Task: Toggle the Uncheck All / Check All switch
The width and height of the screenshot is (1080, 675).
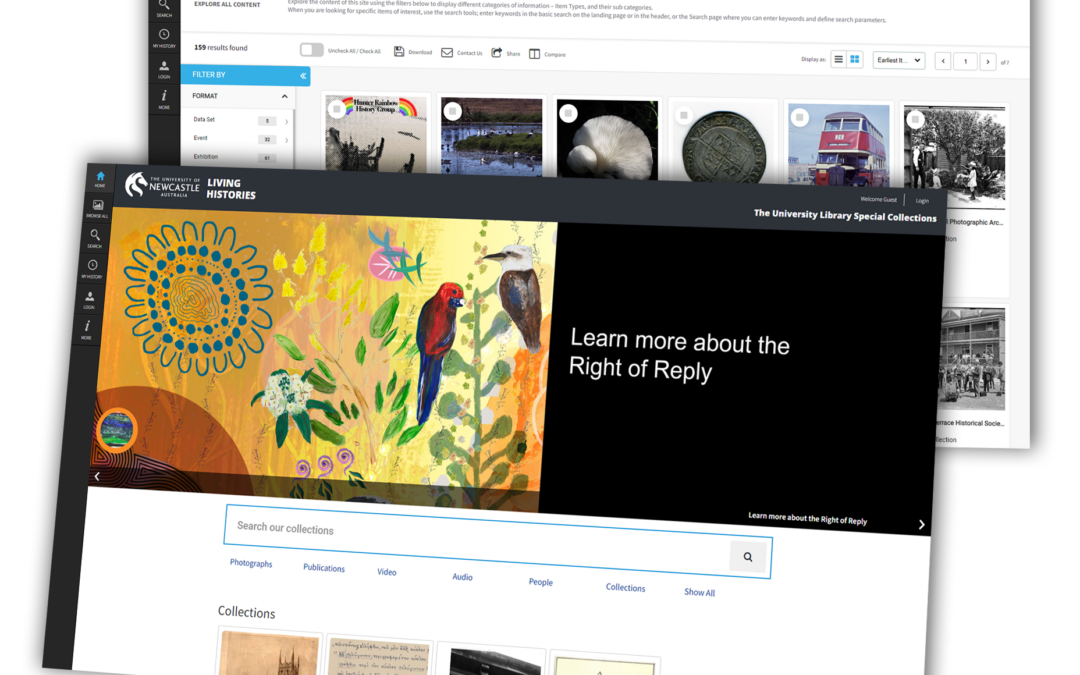Action: click(x=311, y=50)
